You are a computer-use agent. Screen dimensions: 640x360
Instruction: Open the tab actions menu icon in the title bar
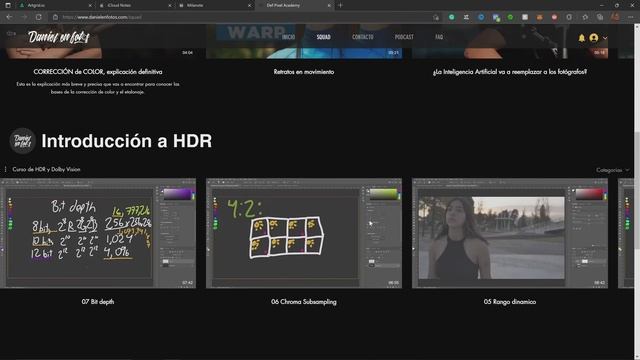[8, 5]
